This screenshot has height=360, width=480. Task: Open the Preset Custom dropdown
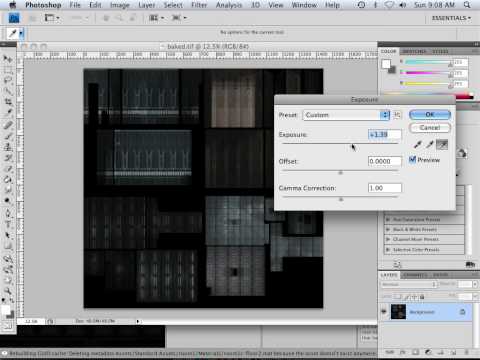coord(346,115)
